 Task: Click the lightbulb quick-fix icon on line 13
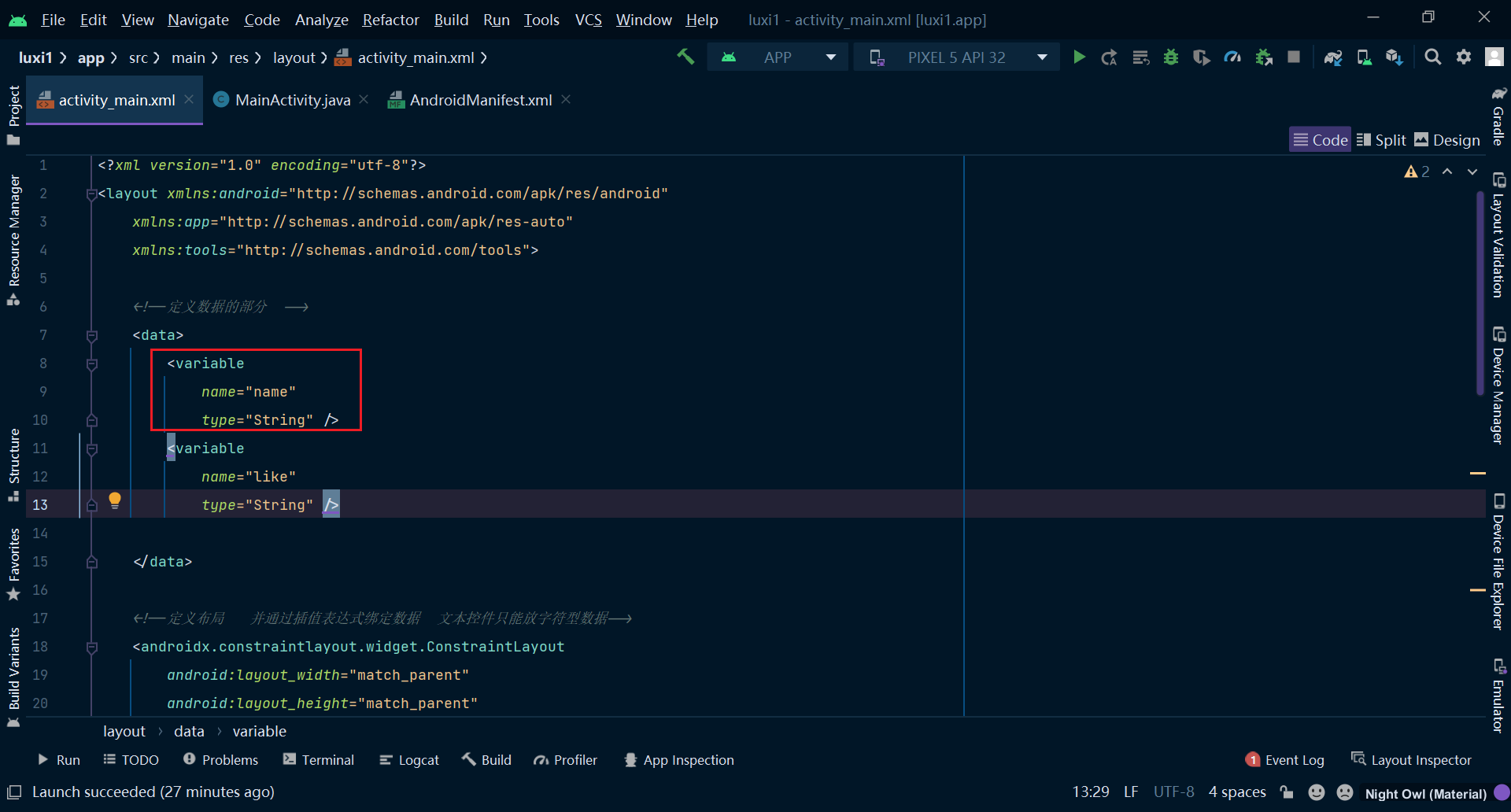[x=115, y=500]
